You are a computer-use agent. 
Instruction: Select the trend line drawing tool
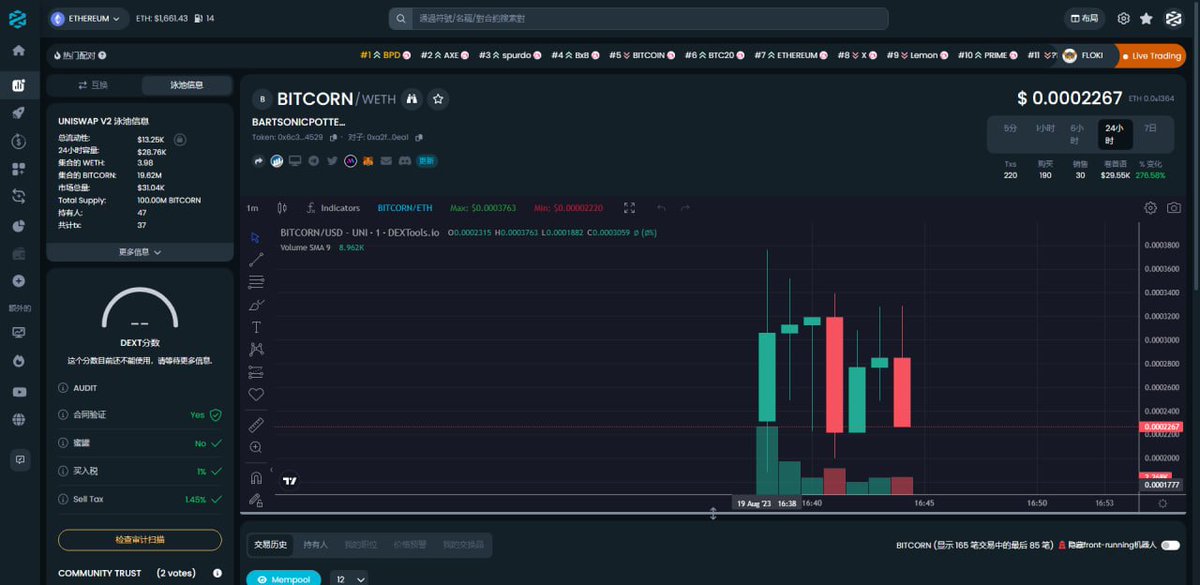point(256,260)
